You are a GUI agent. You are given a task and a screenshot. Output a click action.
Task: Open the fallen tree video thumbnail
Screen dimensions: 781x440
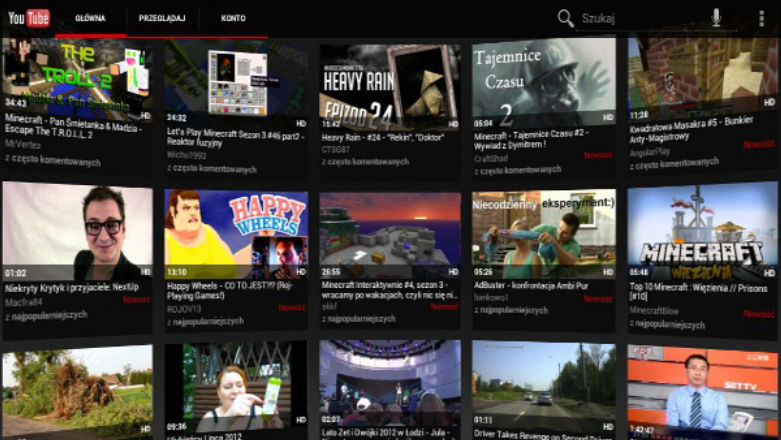coord(77,391)
